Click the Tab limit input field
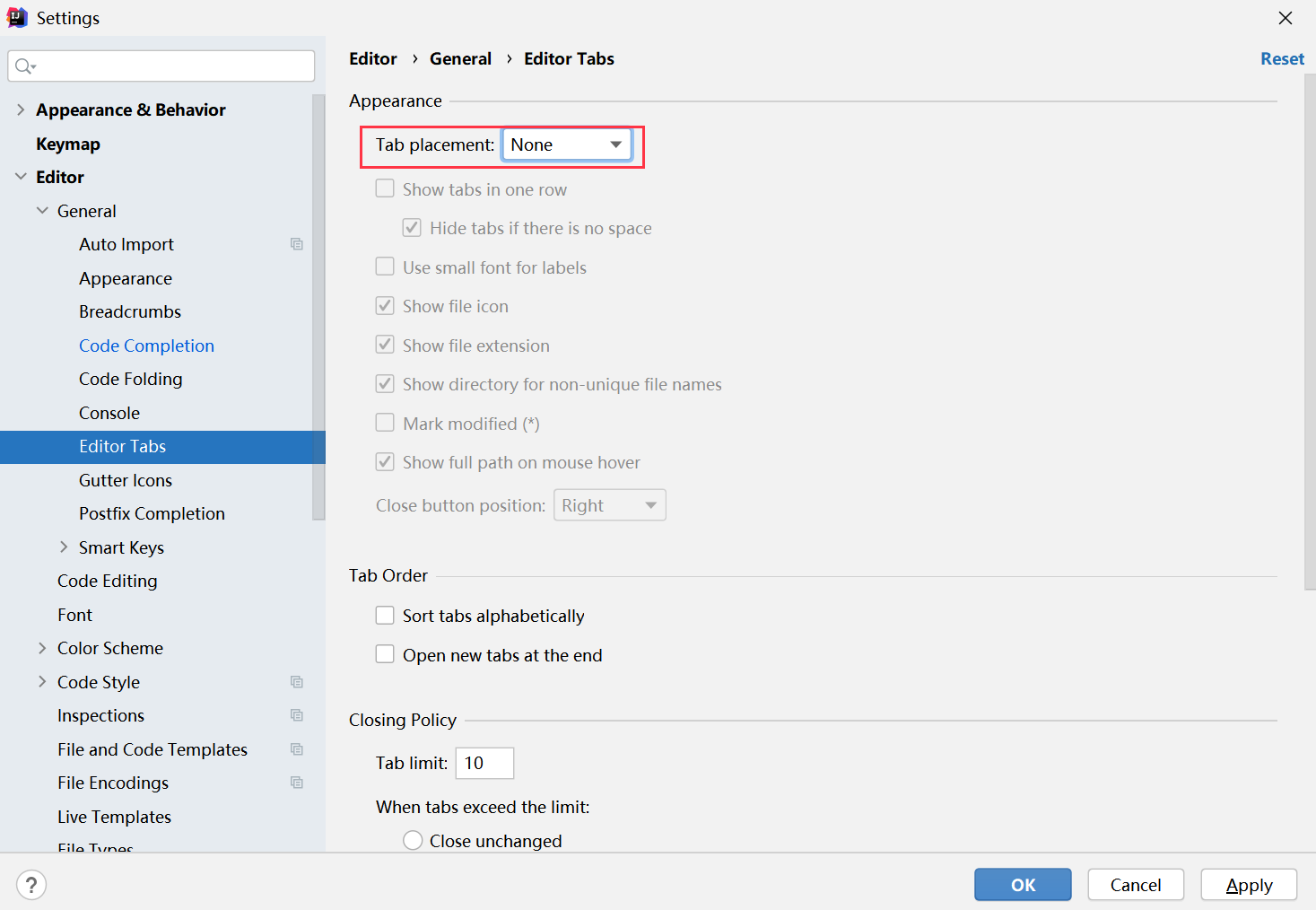The image size is (1316, 910). (x=484, y=763)
